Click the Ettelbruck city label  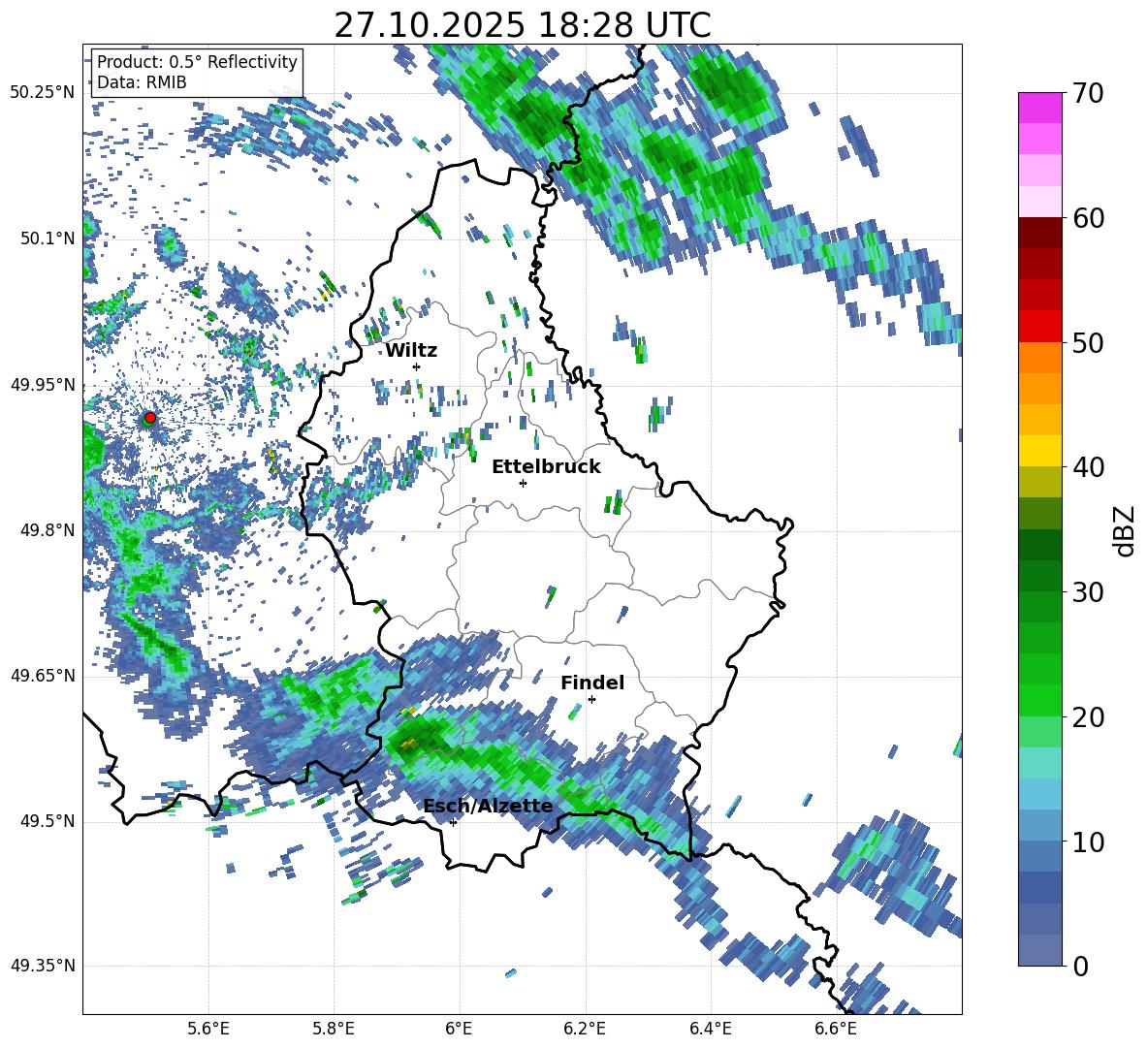(546, 467)
